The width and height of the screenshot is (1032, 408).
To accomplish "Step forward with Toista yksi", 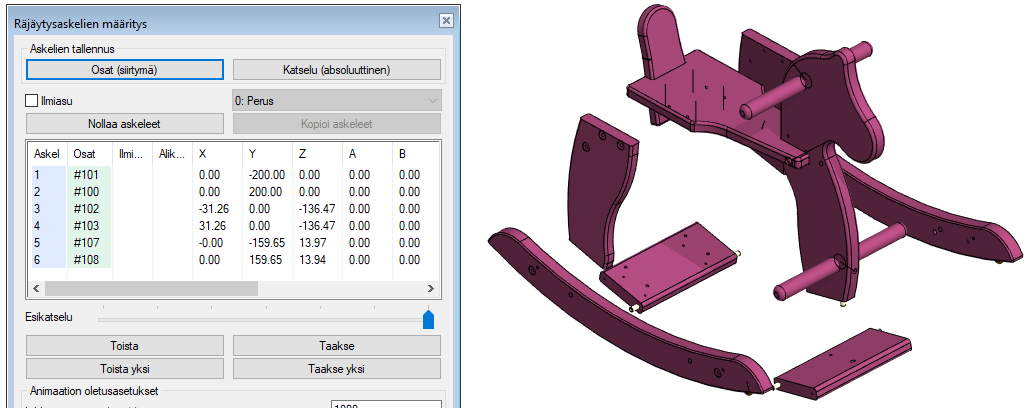I will [124, 368].
